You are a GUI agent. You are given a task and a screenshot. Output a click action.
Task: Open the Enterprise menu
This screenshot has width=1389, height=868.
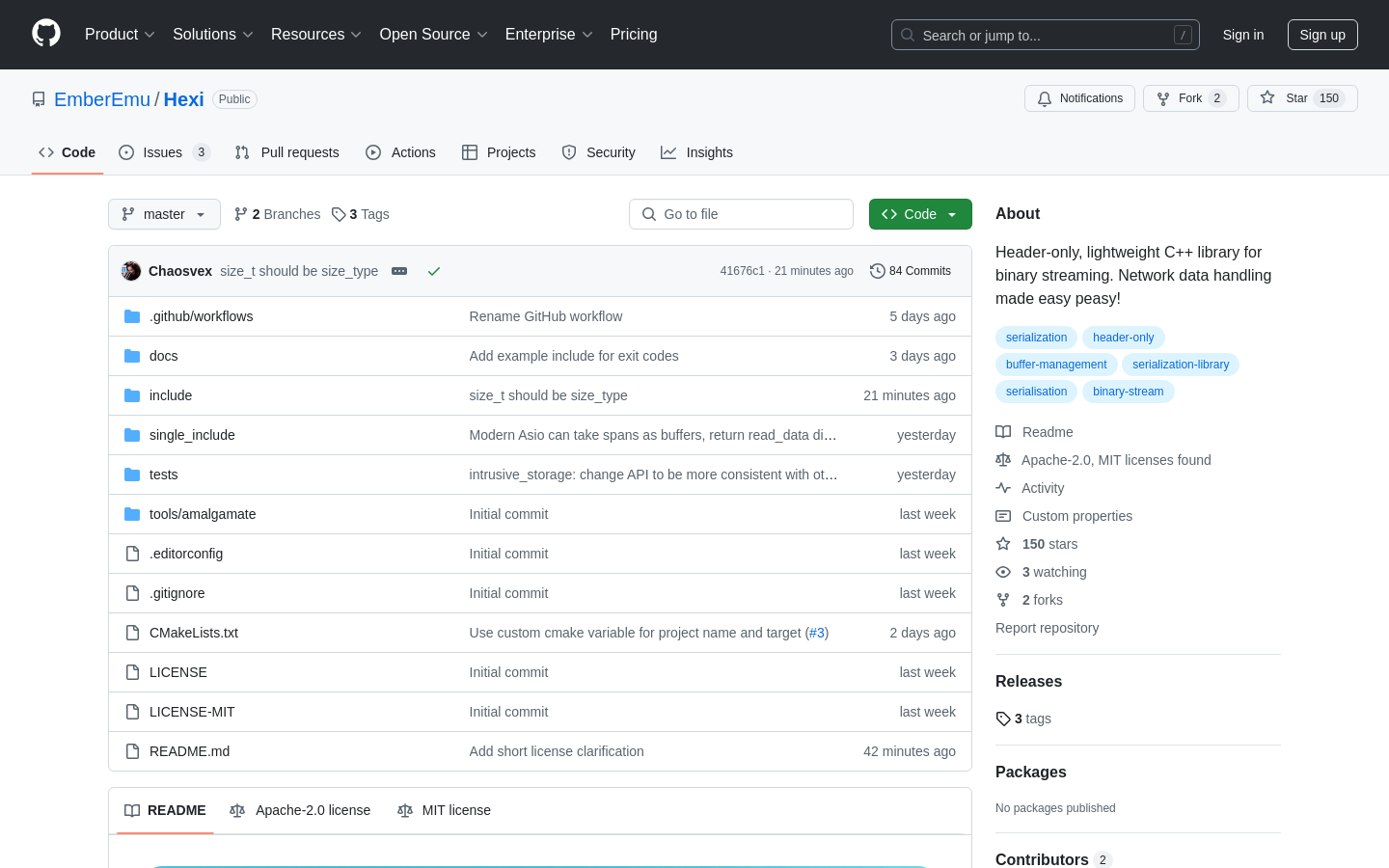(x=549, y=35)
